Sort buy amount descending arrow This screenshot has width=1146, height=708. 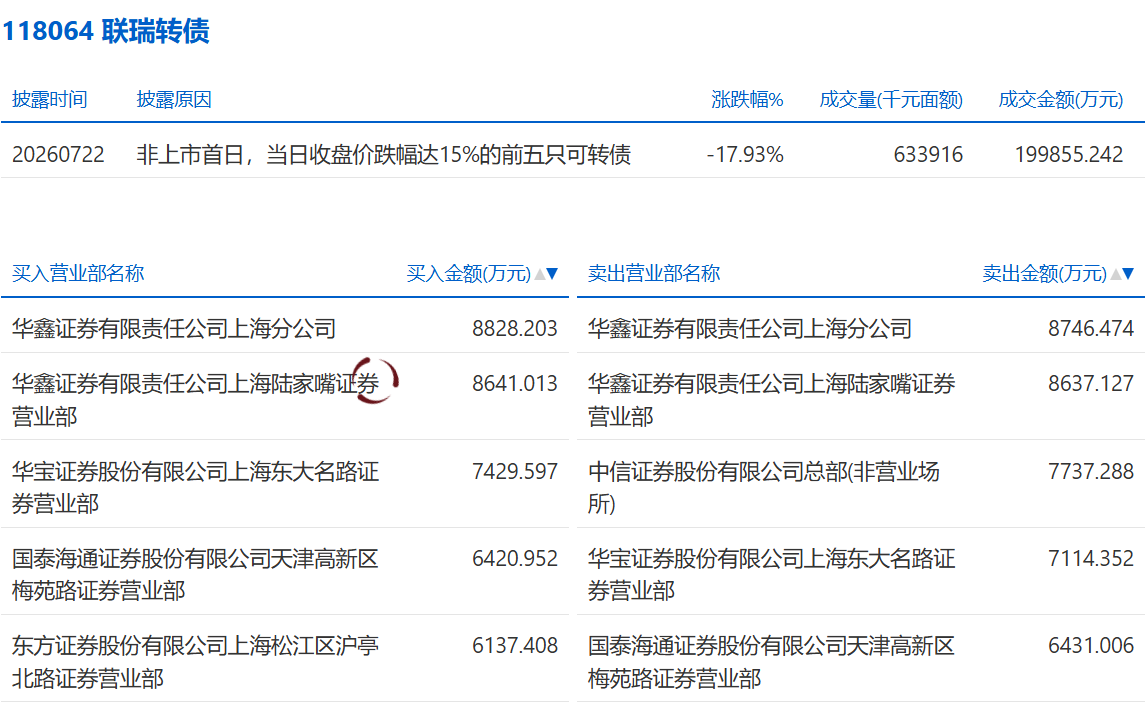pyautogui.click(x=553, y=274)
